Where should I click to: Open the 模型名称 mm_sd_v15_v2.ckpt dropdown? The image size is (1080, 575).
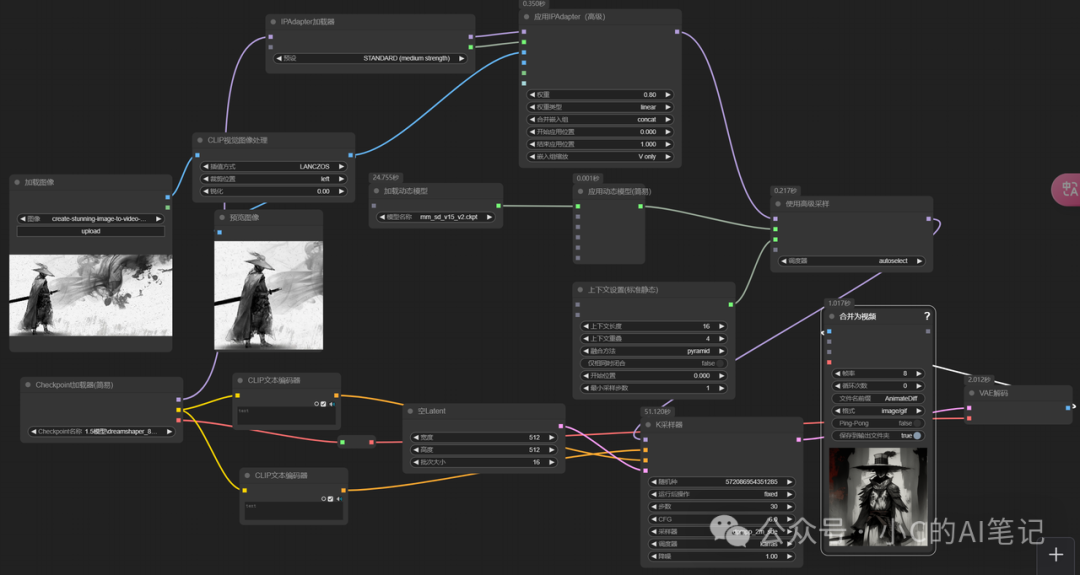pos(436,217)
